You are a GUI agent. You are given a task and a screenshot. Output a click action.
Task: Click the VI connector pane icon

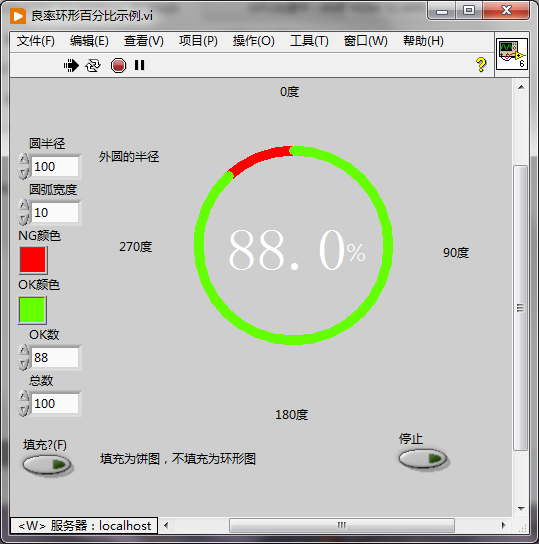[512, 54]
